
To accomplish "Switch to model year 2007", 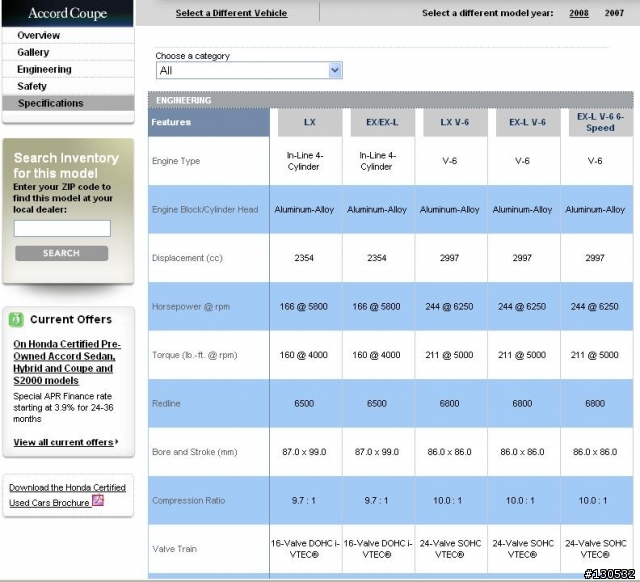I will click(x=614, y=13).
